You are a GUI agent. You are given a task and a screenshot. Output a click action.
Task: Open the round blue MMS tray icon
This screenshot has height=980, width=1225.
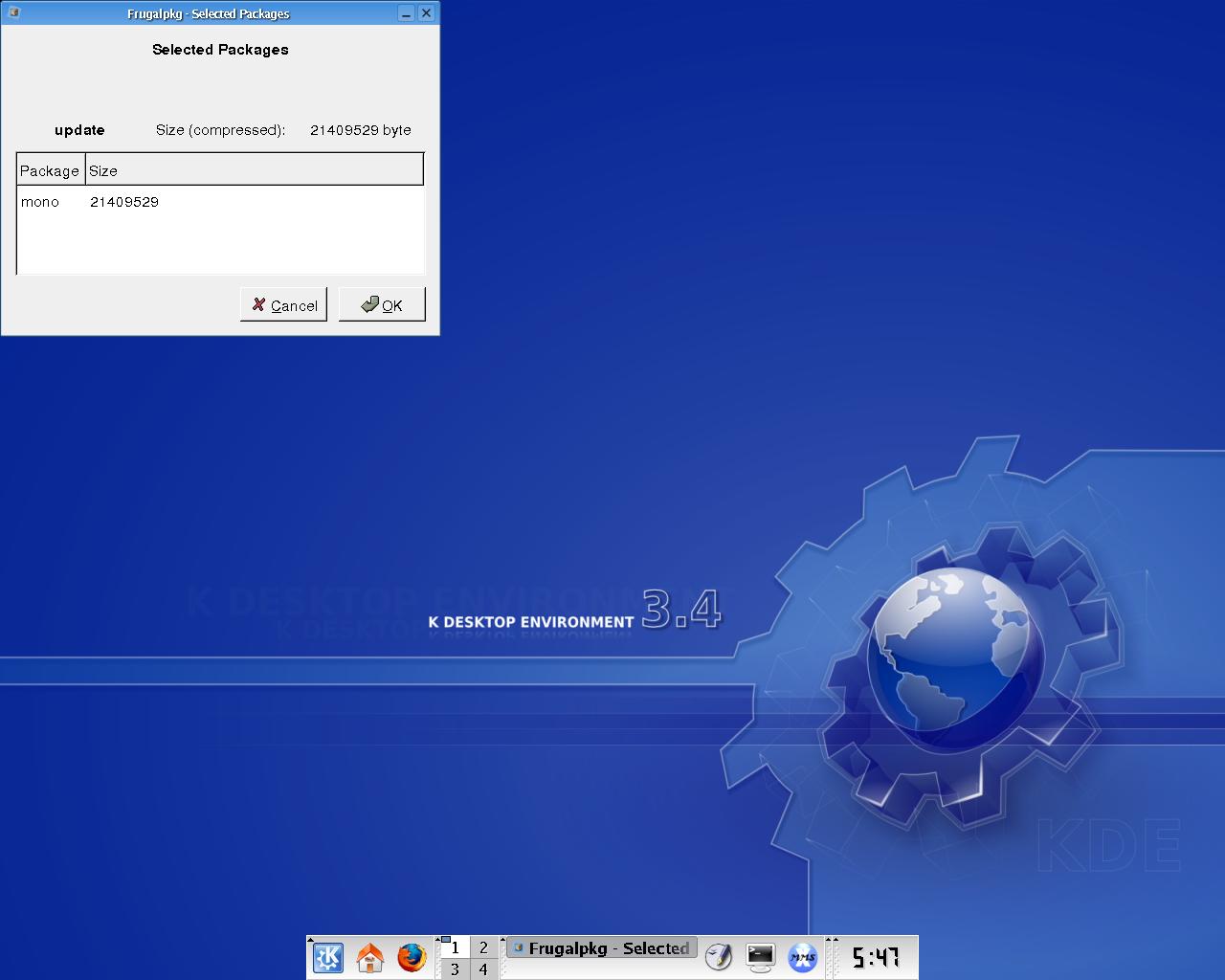[802, 957]
